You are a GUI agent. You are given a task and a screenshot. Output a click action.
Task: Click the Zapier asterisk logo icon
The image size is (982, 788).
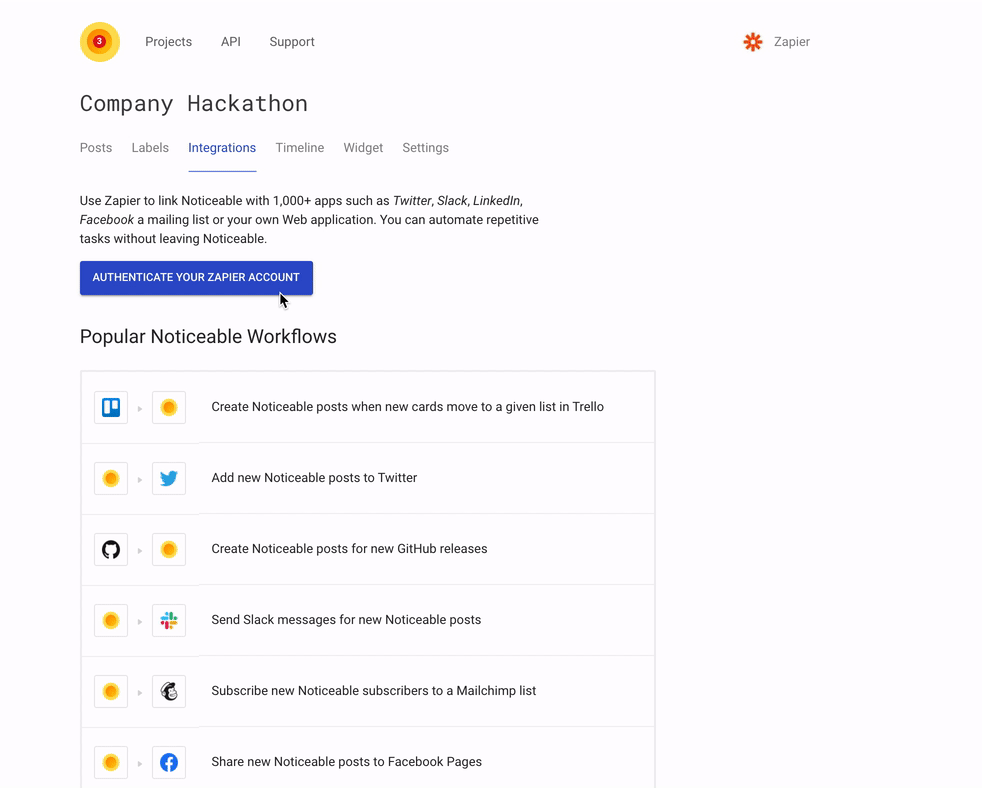(753, 42)
